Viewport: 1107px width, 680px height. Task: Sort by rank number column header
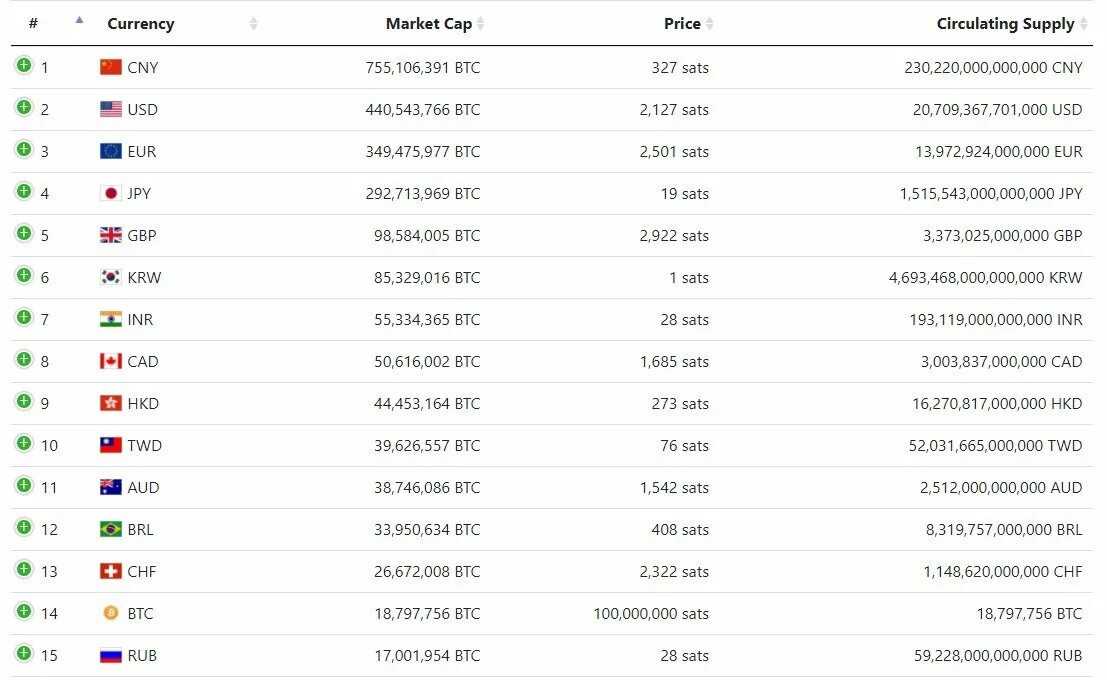pos(34,24)
